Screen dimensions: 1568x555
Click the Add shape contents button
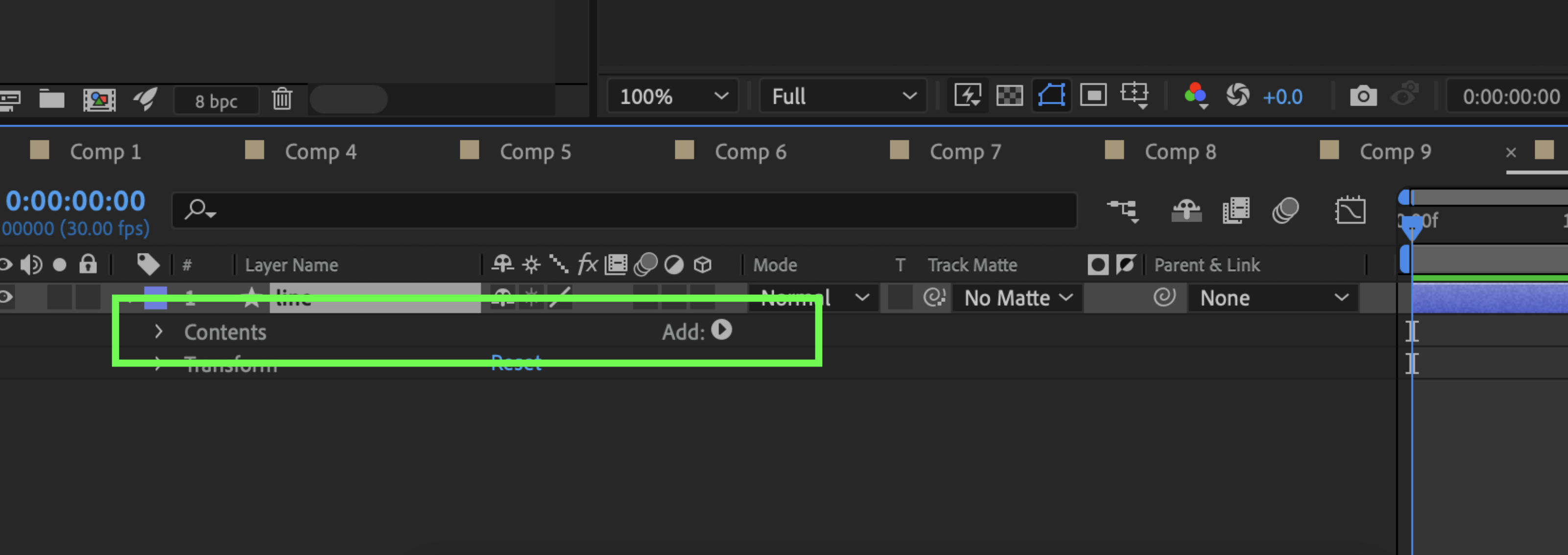click(721, 330)
